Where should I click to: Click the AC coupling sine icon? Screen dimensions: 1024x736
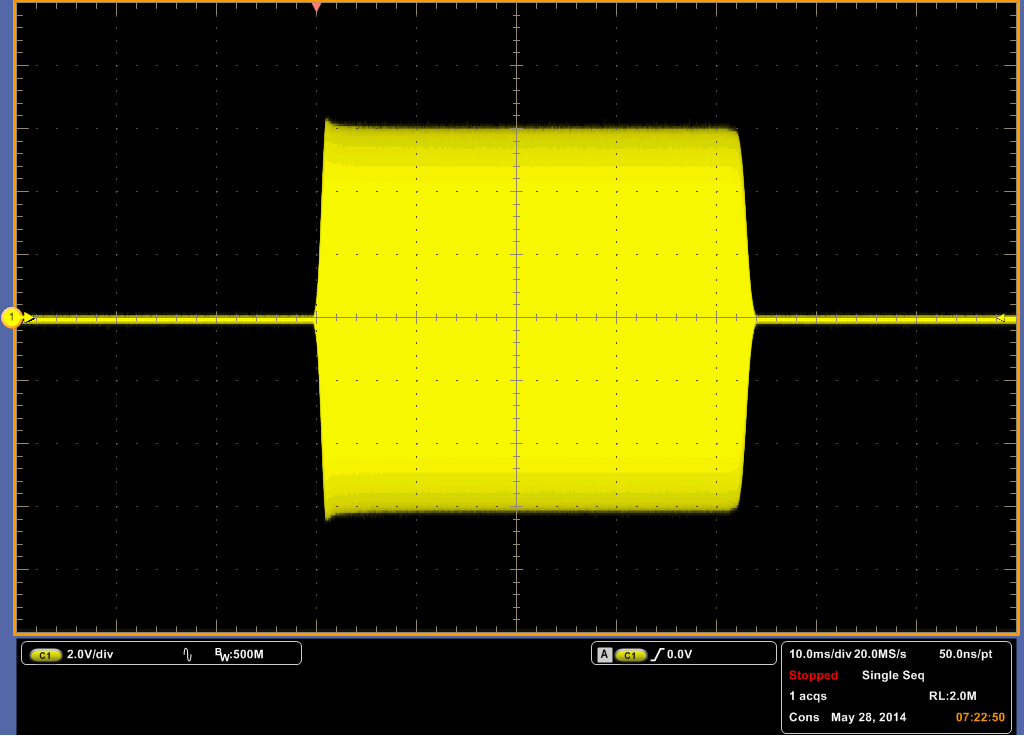point(188,654)
